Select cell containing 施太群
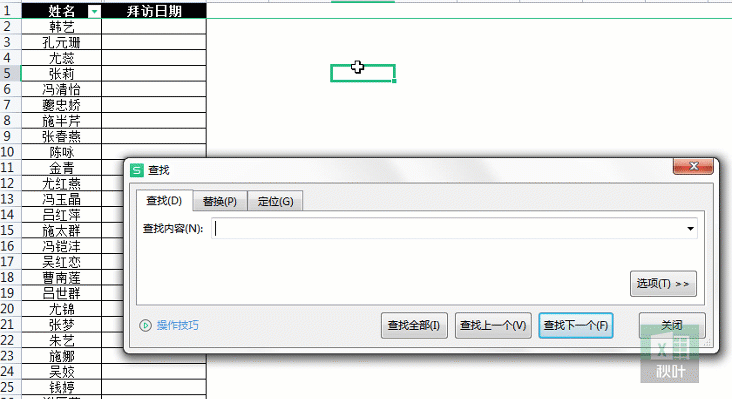Viewport: 732px width, 399px height. tap(62, 231)
